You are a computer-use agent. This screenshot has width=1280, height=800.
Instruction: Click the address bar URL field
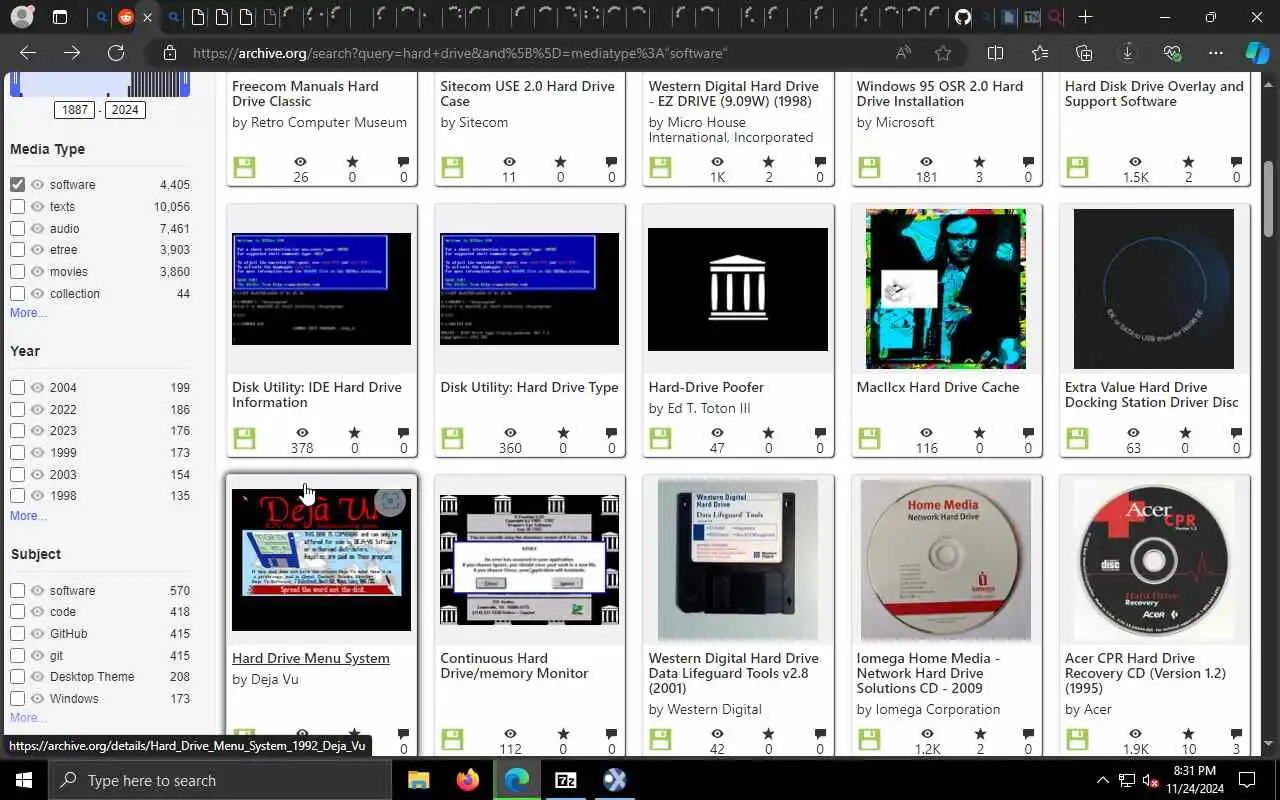[520, 53]
